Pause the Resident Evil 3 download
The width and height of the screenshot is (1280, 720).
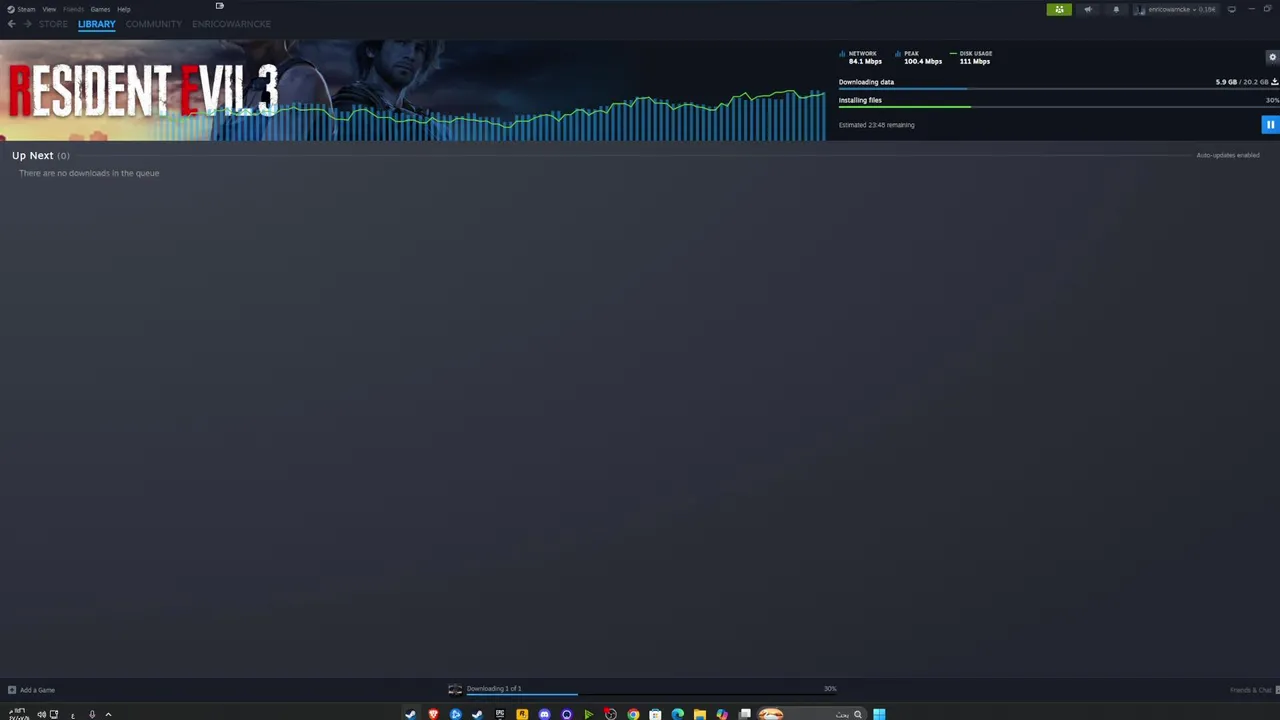(1270, 125)
